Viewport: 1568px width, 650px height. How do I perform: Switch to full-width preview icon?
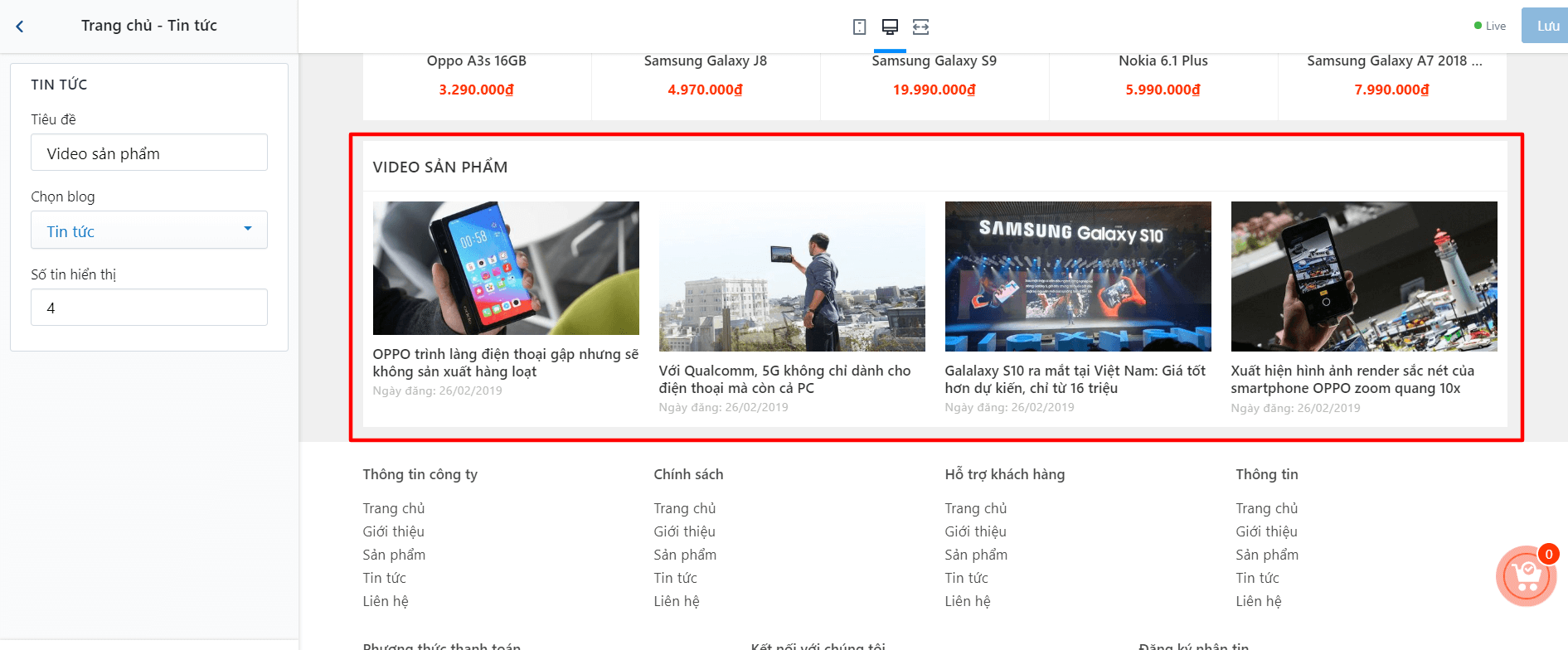click(920, 27)
